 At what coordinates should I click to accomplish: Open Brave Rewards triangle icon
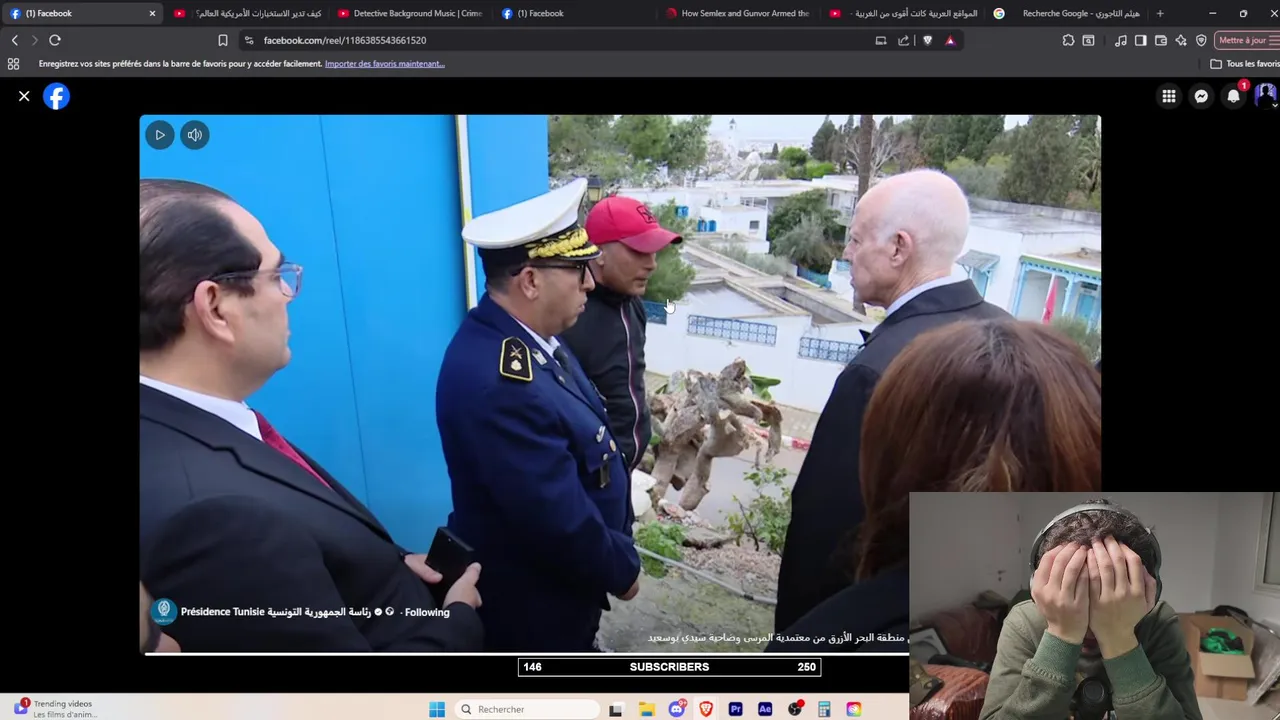pyautogui.click(x=950, y=40)
